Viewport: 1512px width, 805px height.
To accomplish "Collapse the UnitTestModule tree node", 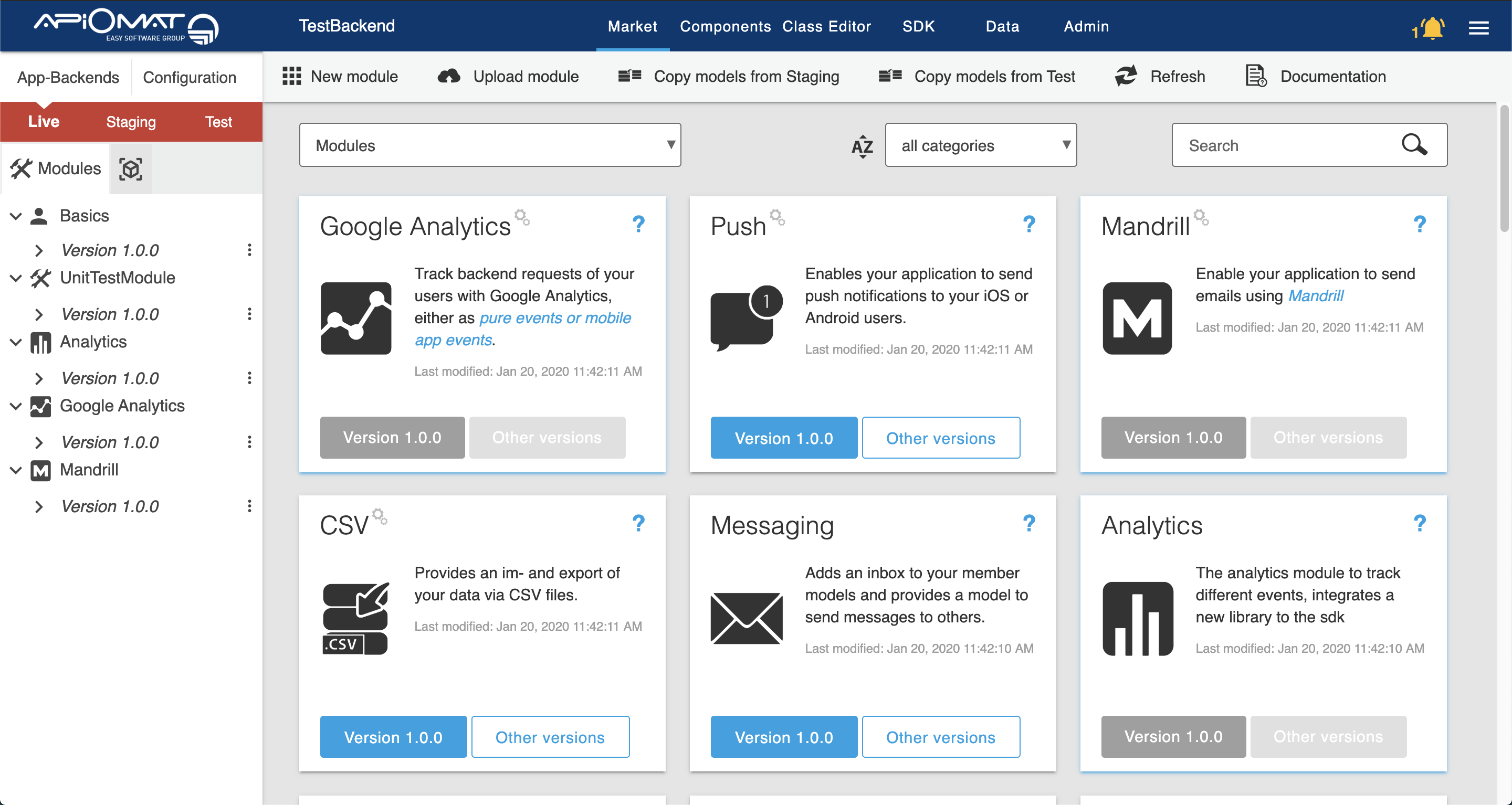I will point(16,278).
